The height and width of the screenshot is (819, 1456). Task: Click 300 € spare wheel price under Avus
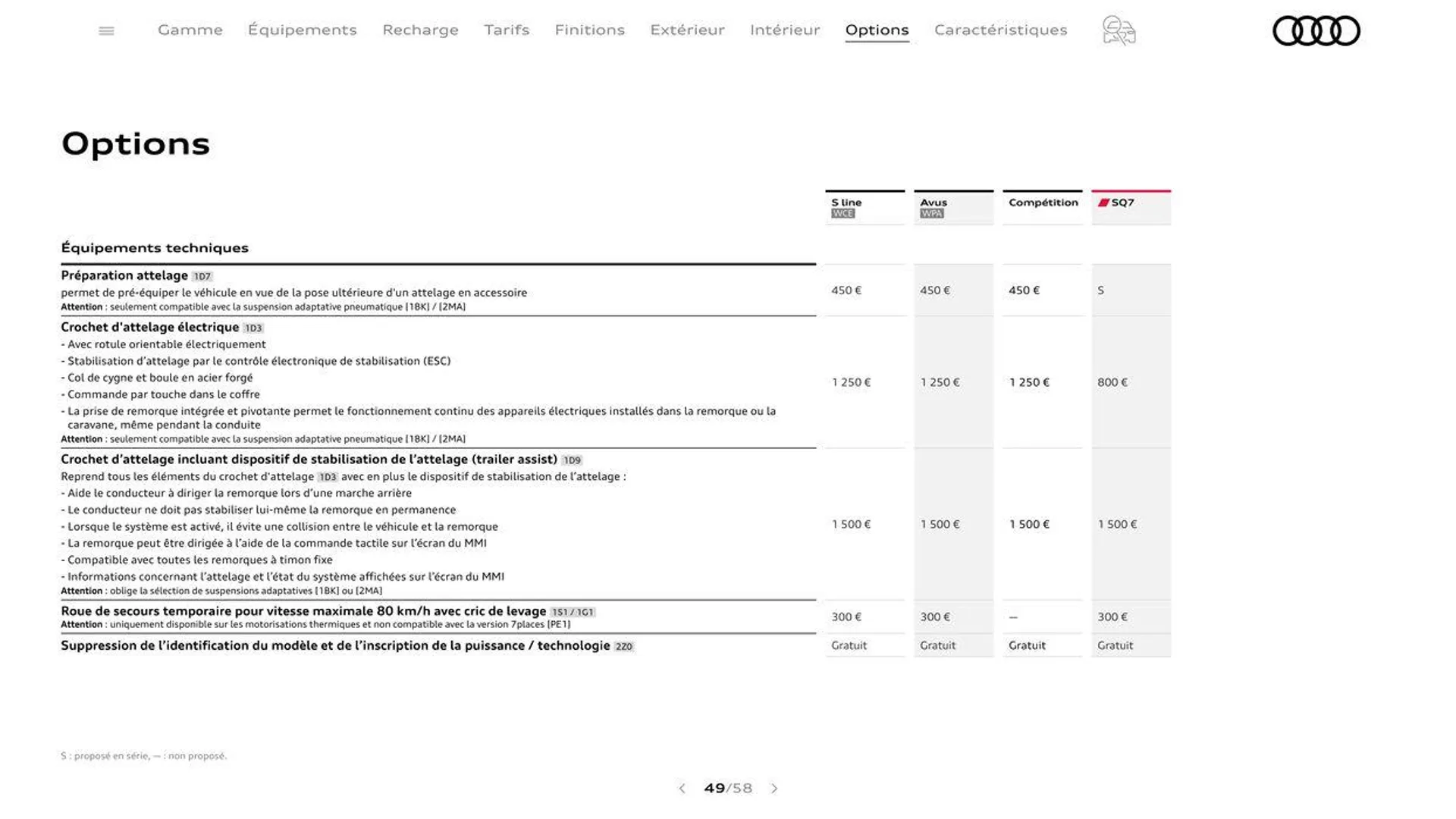click(935, 617)
